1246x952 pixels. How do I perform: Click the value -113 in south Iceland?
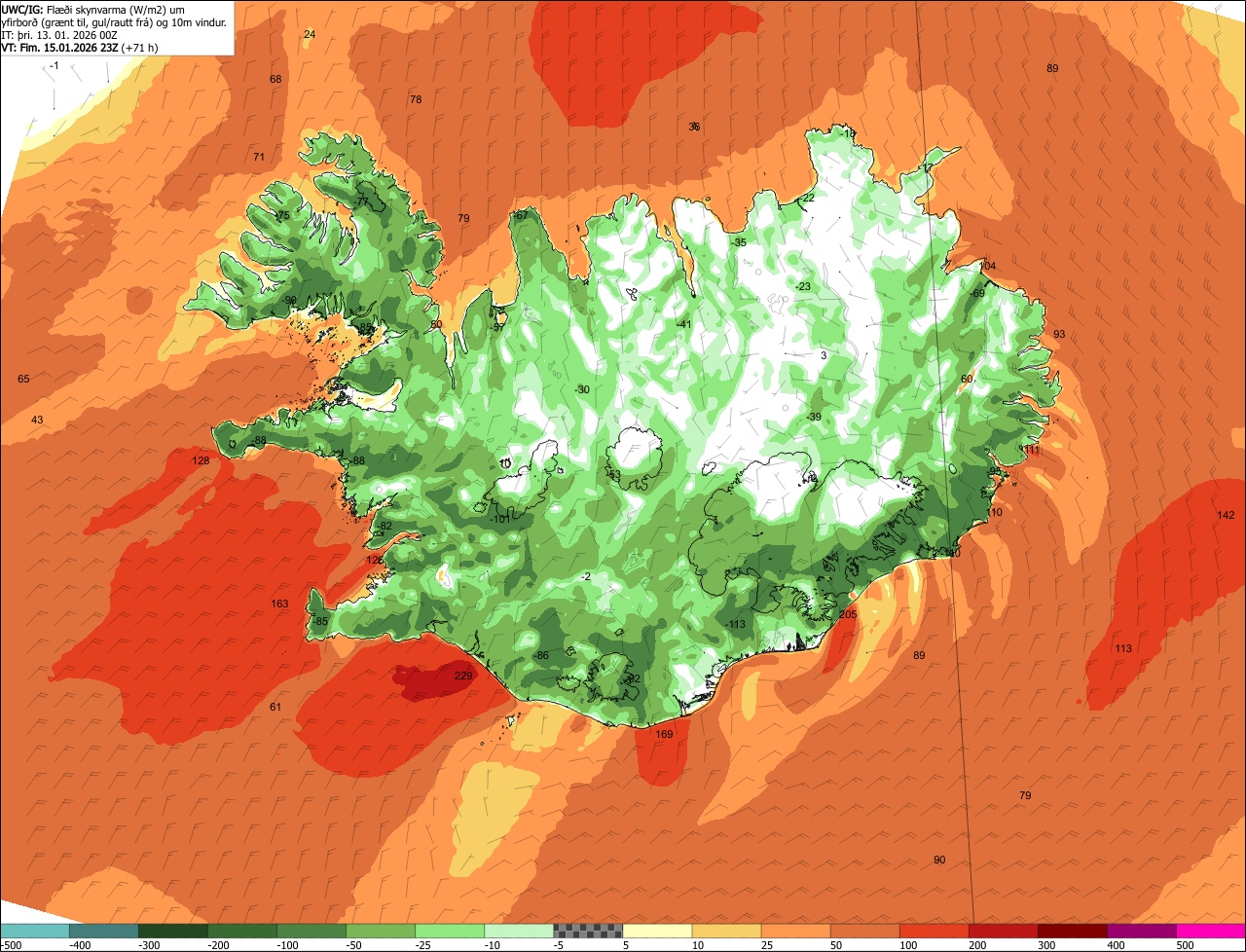point(734,624)
